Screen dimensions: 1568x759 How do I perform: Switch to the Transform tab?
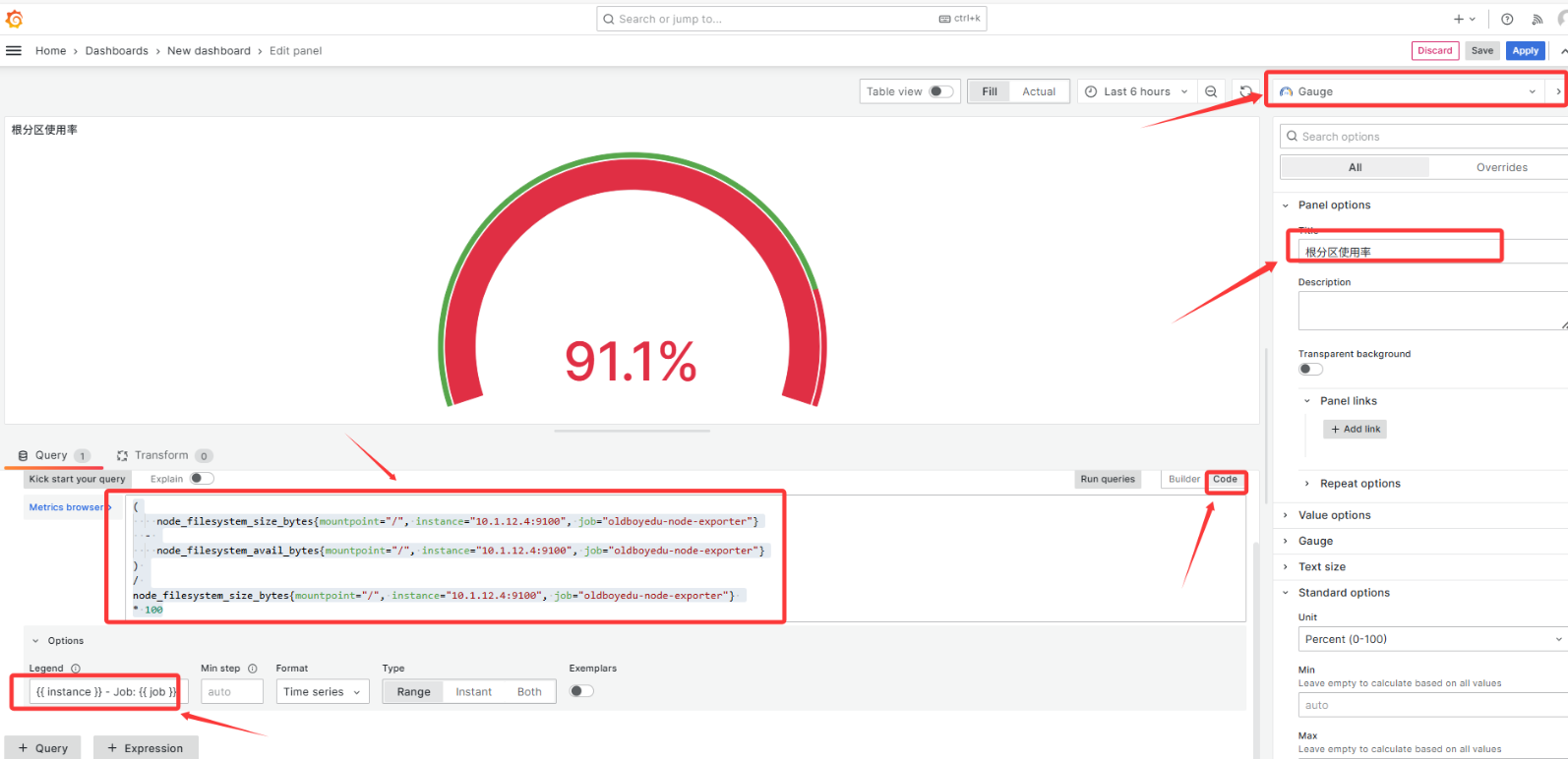(162, 455)
